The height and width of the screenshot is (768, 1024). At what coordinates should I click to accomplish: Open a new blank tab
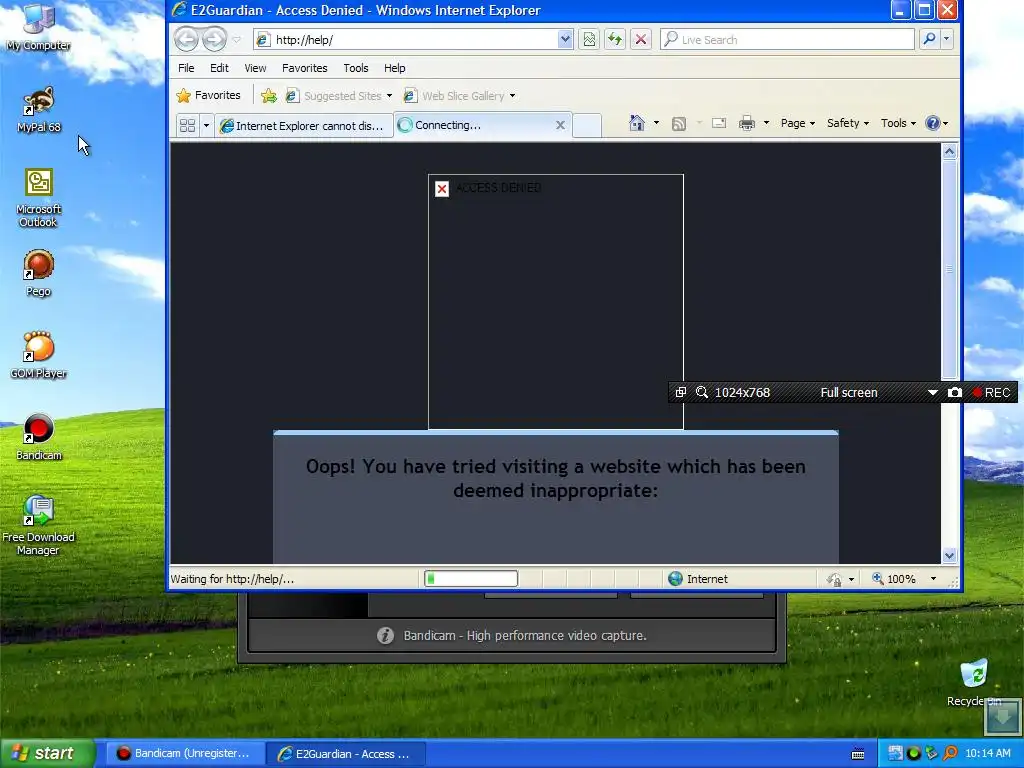tap(586, 125)
